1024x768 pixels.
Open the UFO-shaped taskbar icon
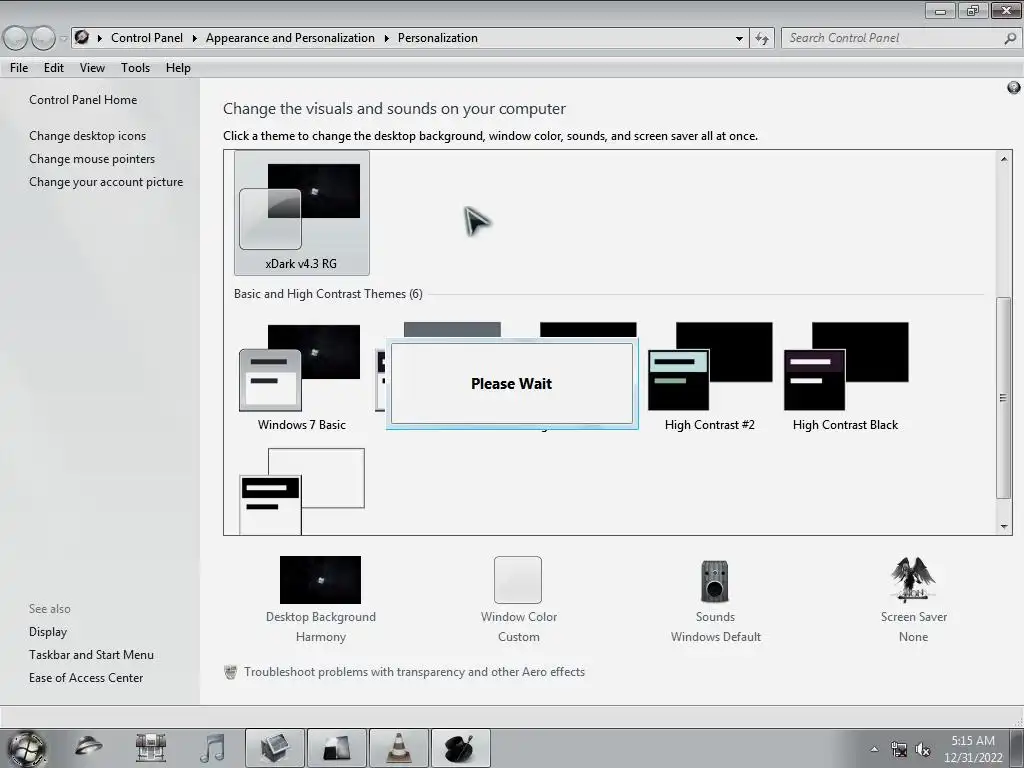coord(88,747)
